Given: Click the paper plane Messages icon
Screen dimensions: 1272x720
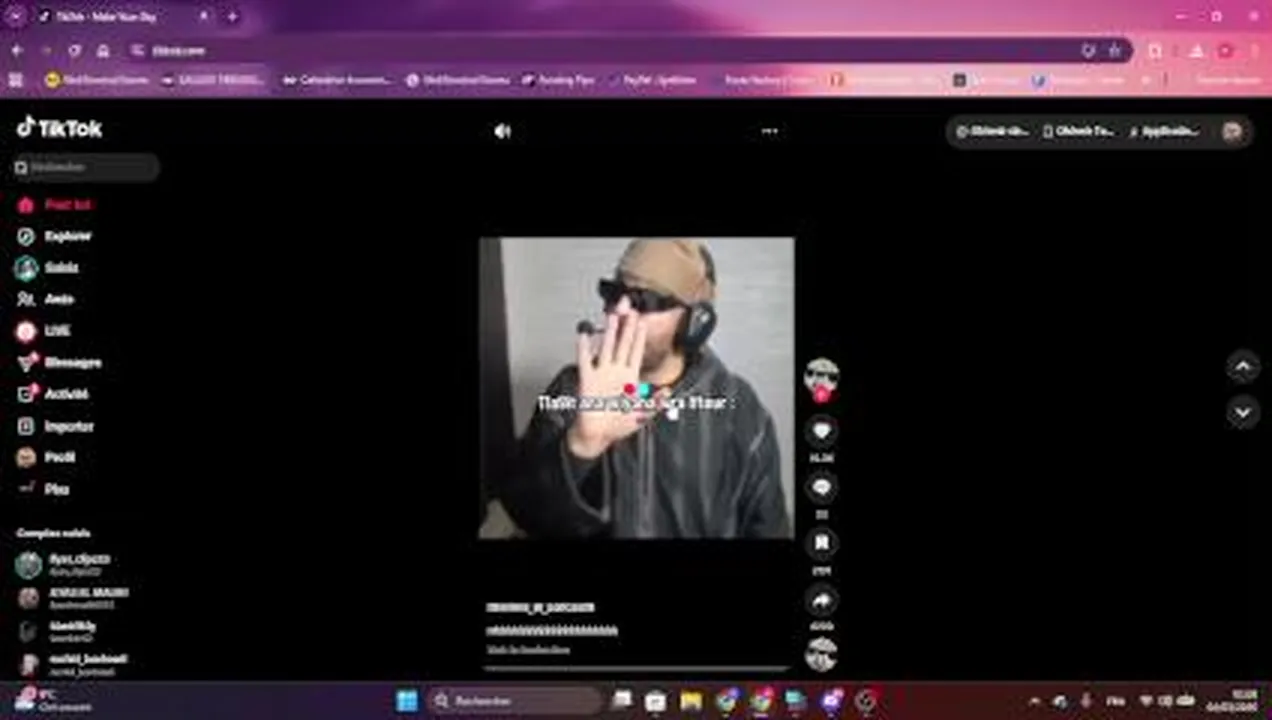Looking at the screenshot, I should (26, 363).
